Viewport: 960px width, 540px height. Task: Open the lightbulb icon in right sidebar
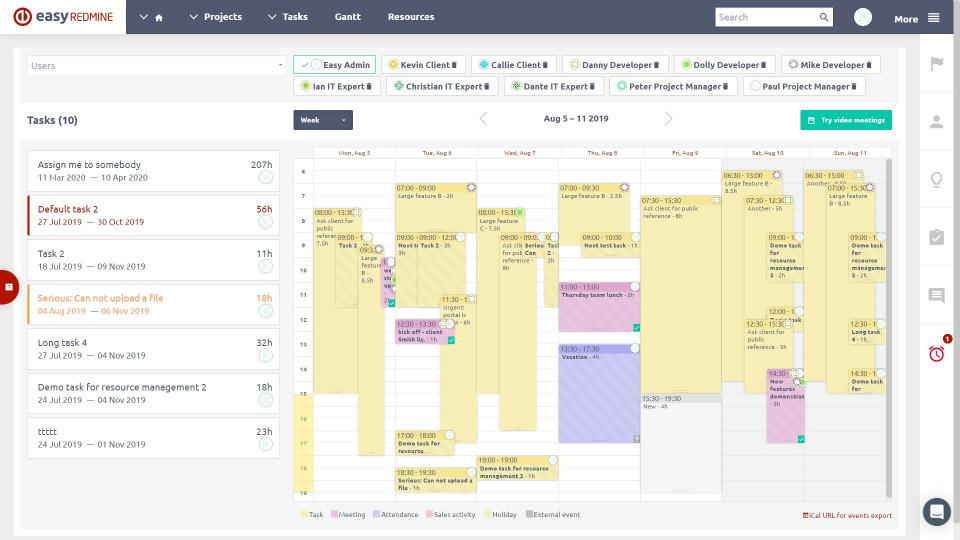(x=937, y=180)
